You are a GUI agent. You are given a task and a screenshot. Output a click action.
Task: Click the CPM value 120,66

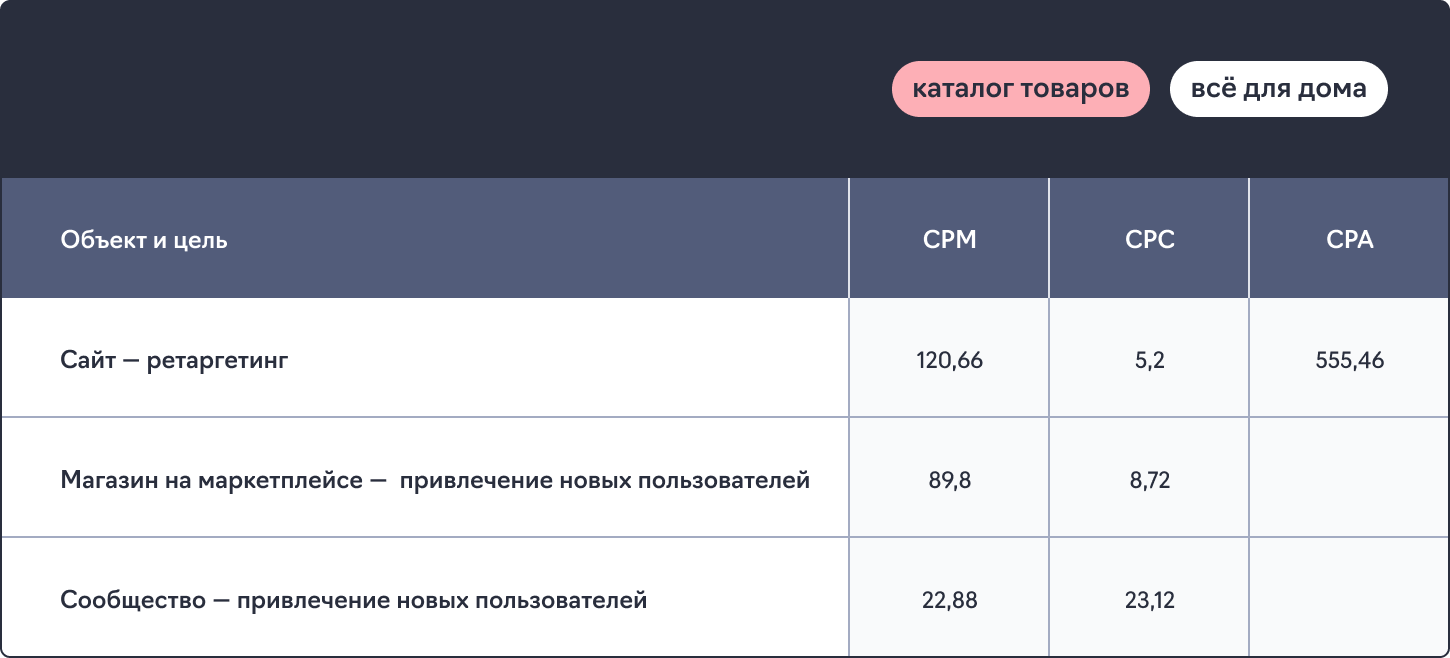(x=949, y=360)
